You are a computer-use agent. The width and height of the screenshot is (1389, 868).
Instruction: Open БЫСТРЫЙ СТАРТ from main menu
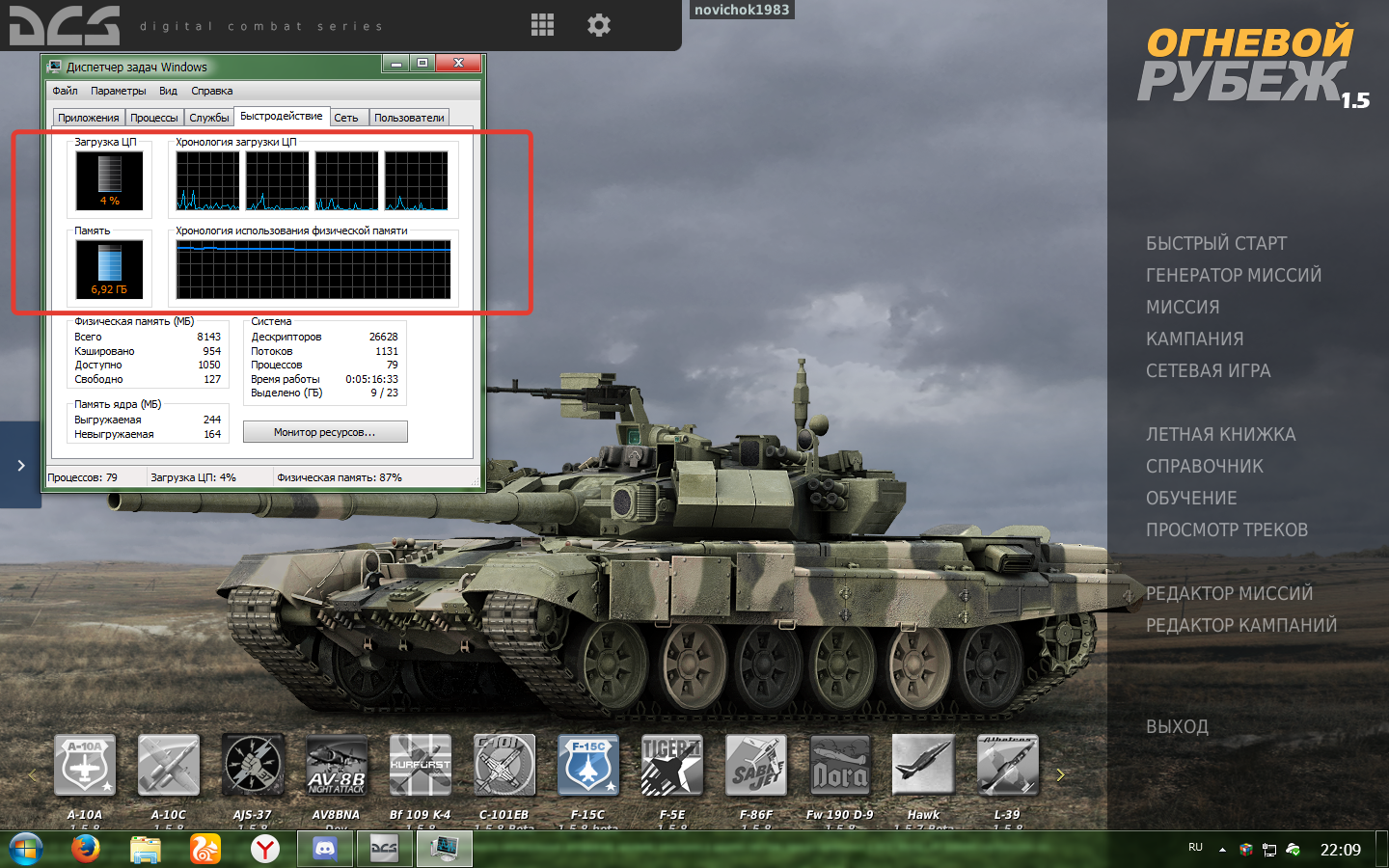[1216, 243]
